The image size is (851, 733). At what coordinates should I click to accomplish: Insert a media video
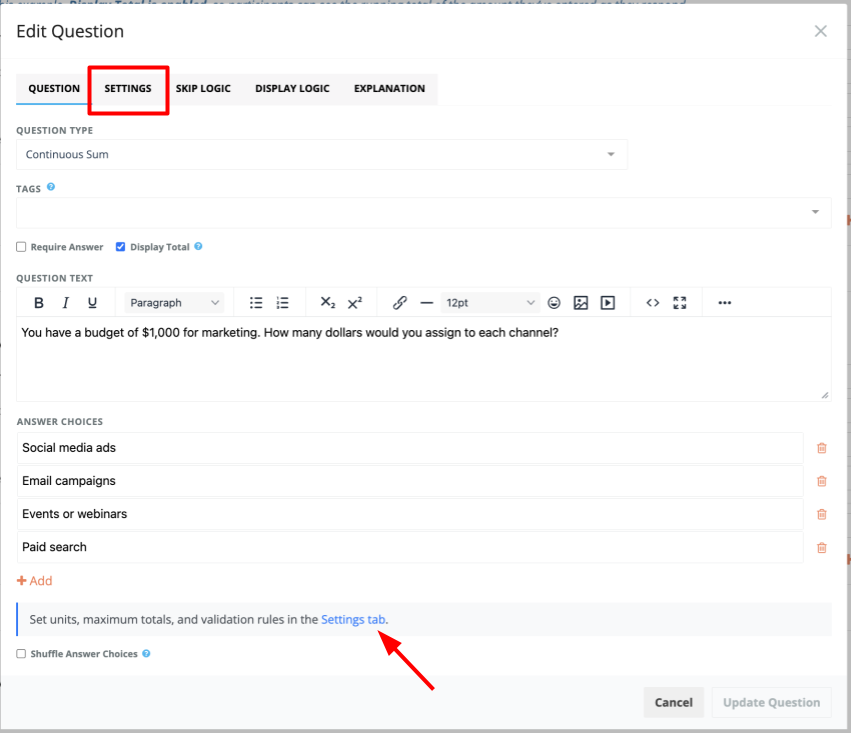[x=608, y=303]
